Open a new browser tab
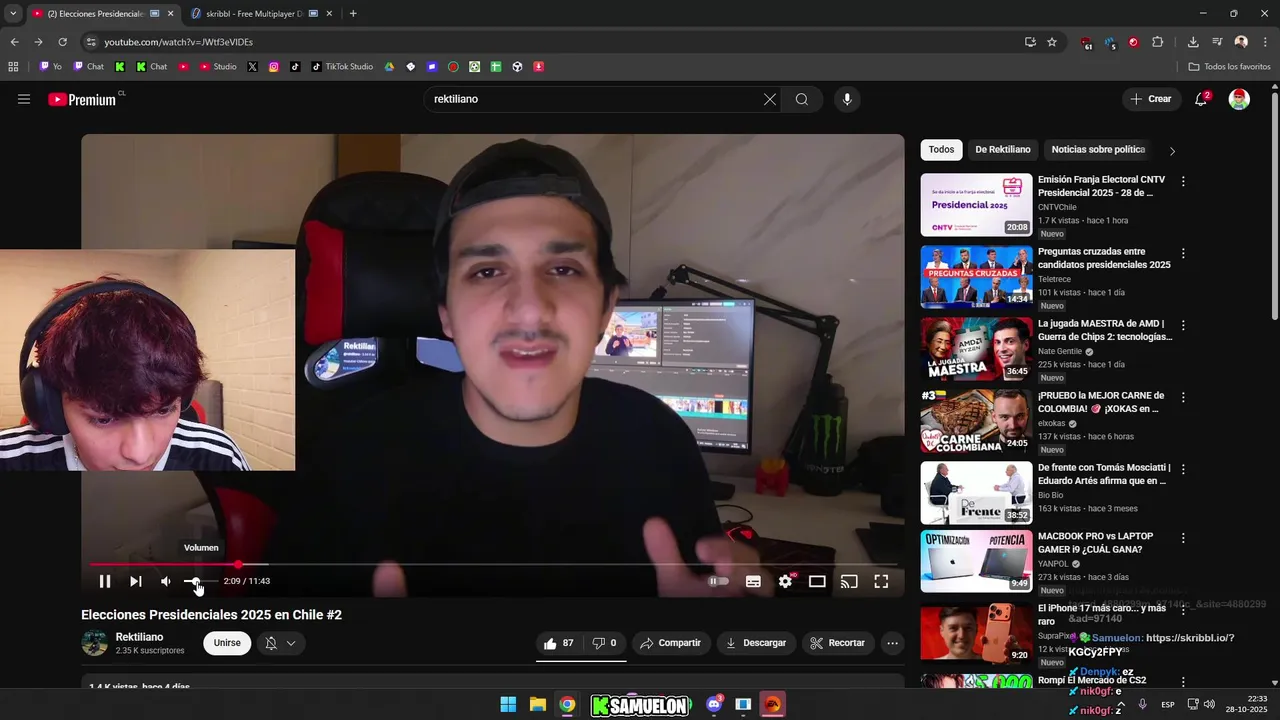This screenshot has height=720, width=1280. click(353, 13)
